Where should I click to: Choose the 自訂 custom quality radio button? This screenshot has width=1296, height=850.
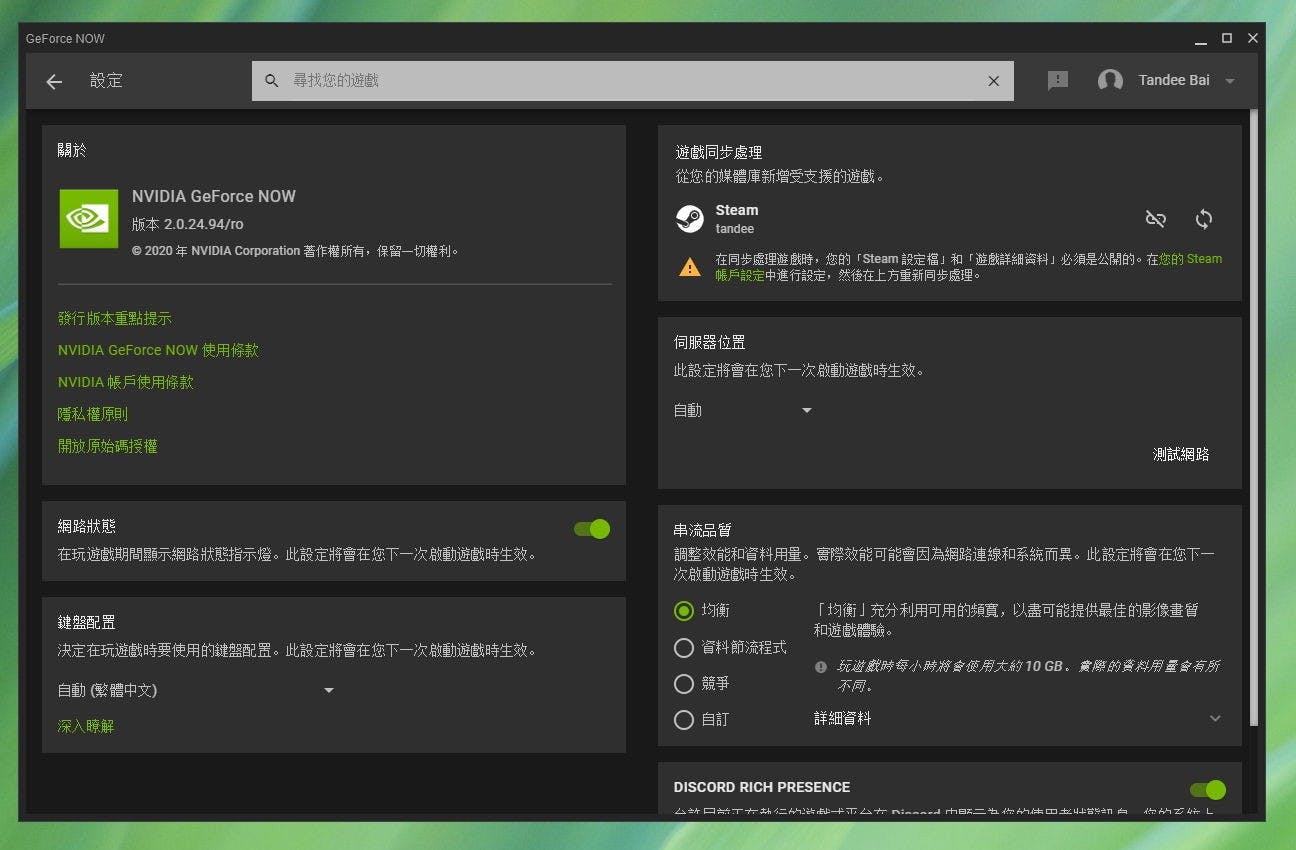684,719
